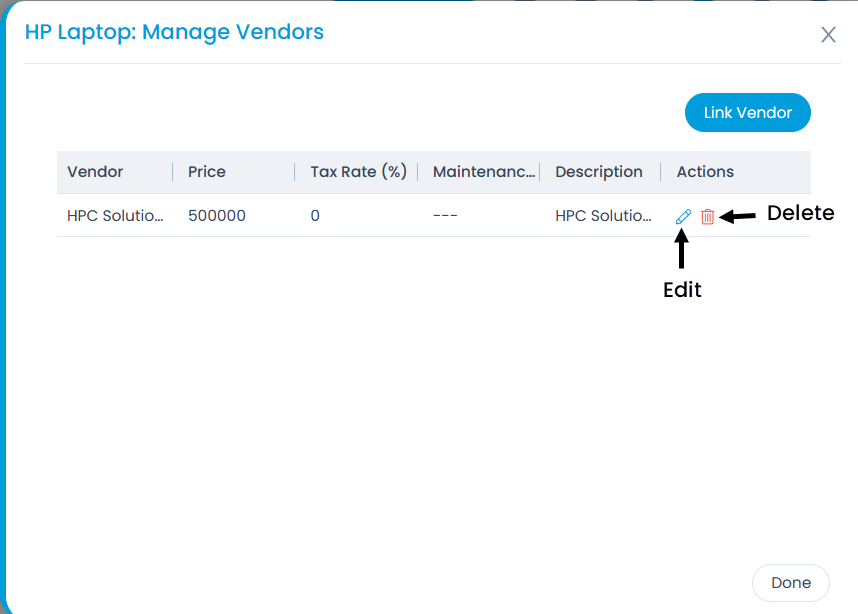Select the Vendor column header
This screenshot has width=858, height=614.
95,171
